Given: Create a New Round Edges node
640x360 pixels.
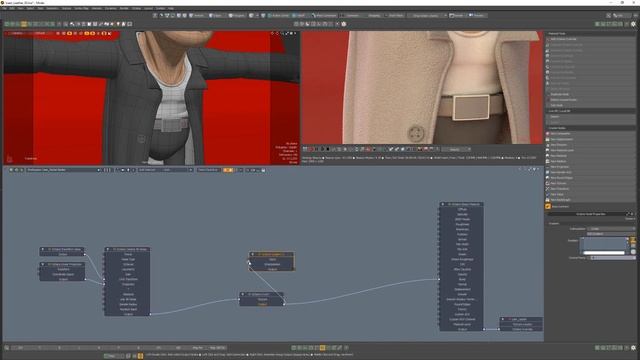Looking at the screenshot, I should (591, 178).
